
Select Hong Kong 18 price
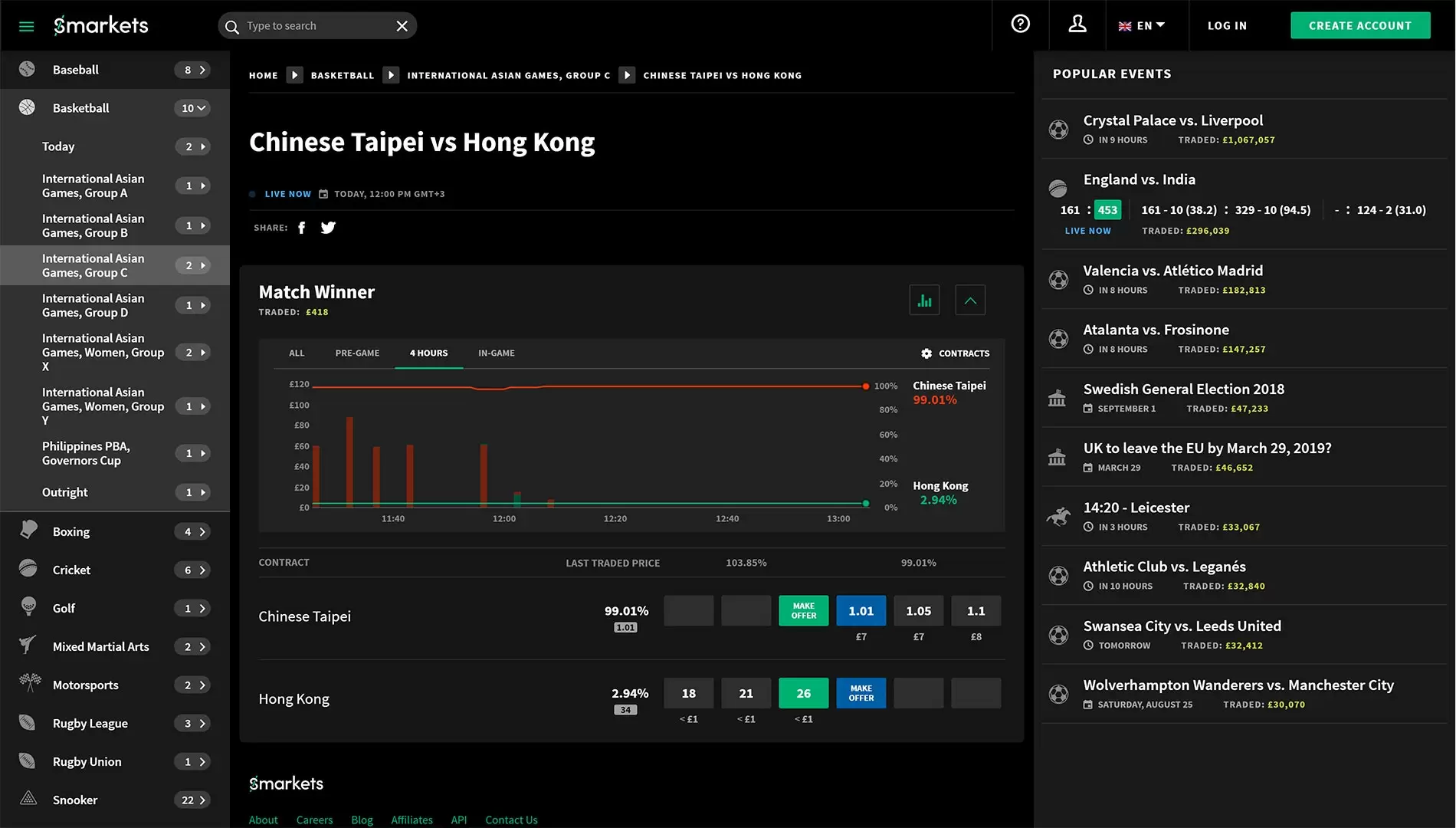tap(688, 693)
